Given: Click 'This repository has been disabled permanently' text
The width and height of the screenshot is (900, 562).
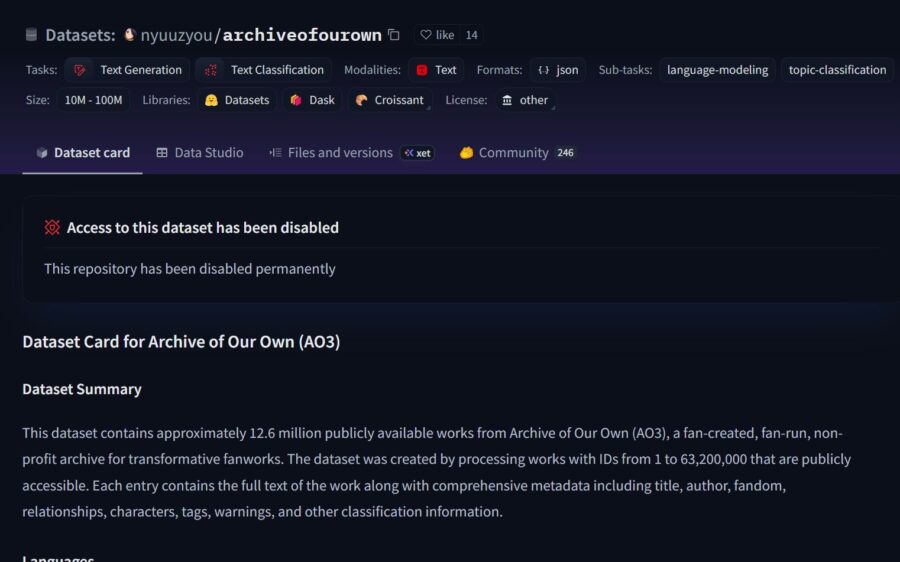Looking at the screenshot, I should [x=190, y=269].
